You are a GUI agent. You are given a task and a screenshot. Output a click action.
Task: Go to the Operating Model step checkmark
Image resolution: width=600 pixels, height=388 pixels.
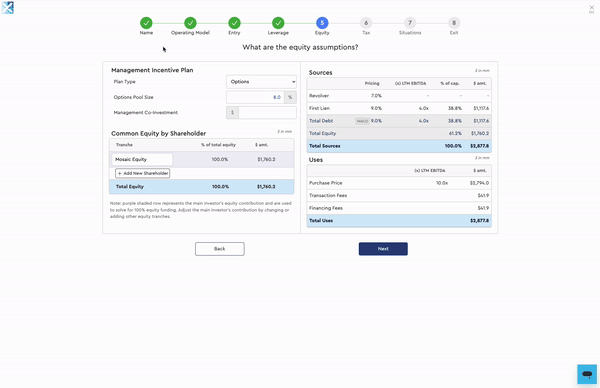[x=190, y=23]
